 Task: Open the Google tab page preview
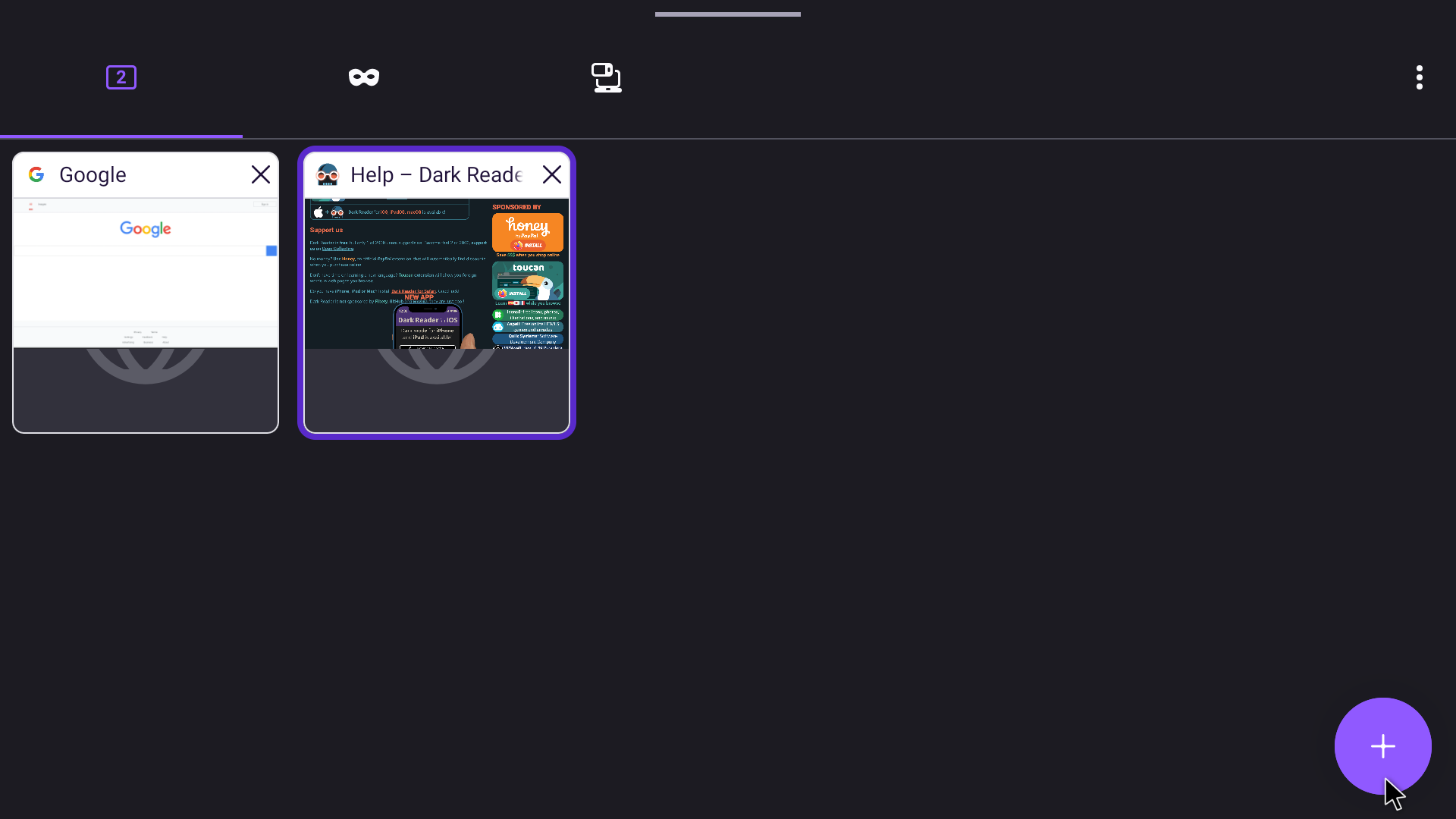click(x=146, y=288)
